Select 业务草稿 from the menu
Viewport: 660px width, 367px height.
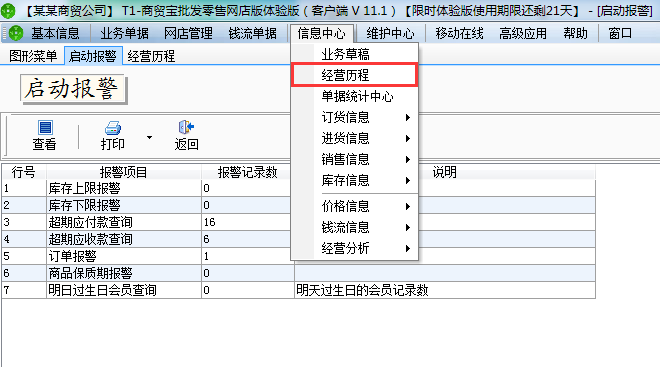354,54
